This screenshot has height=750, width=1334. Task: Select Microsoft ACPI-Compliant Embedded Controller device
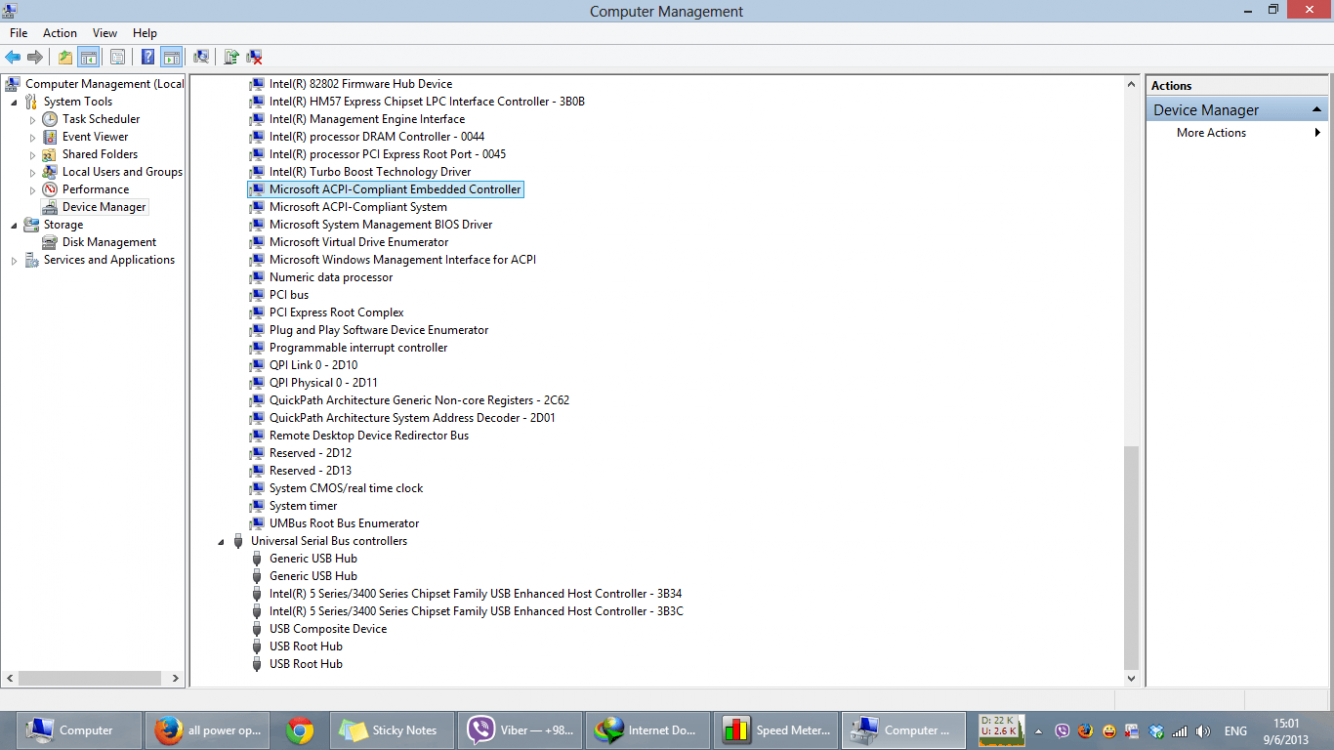click(x=395, y=189)
